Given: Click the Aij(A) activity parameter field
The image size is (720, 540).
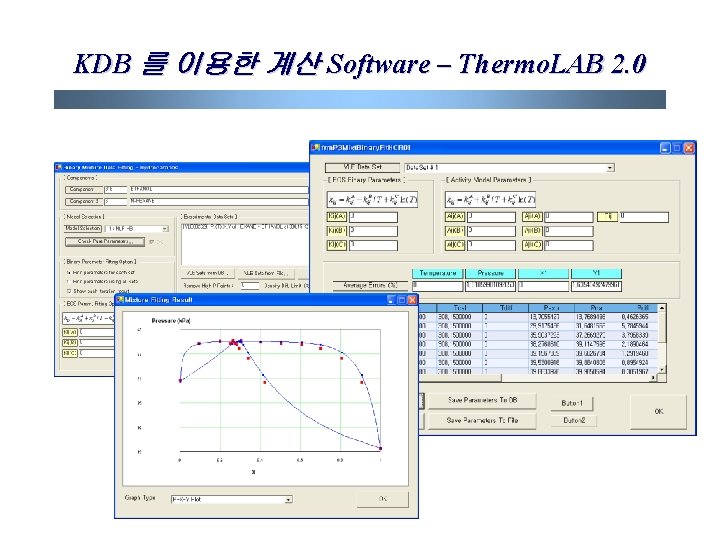Looking at the screenshot, I should pos(491,217).
